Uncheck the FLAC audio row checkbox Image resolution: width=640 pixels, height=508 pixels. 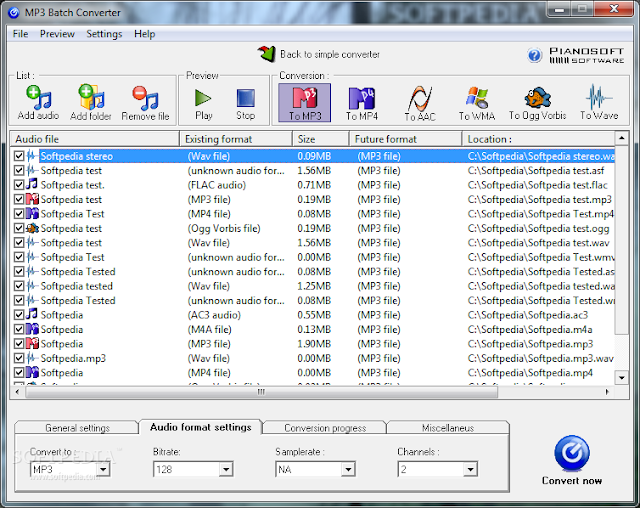pos(19,185)
